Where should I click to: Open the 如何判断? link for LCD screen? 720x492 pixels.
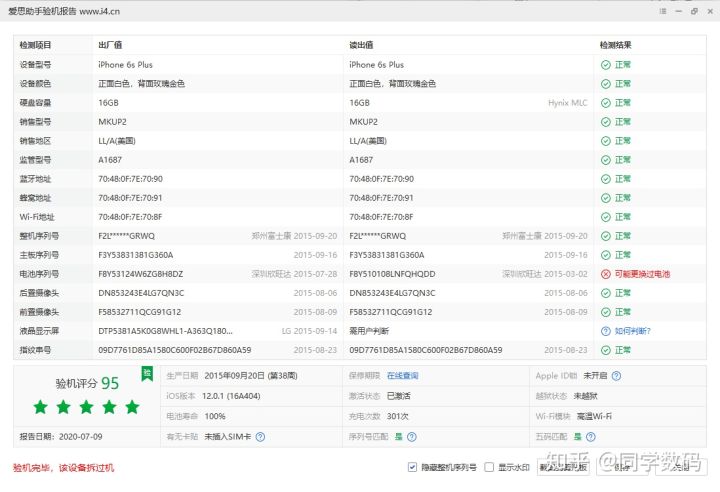point(632,331)
